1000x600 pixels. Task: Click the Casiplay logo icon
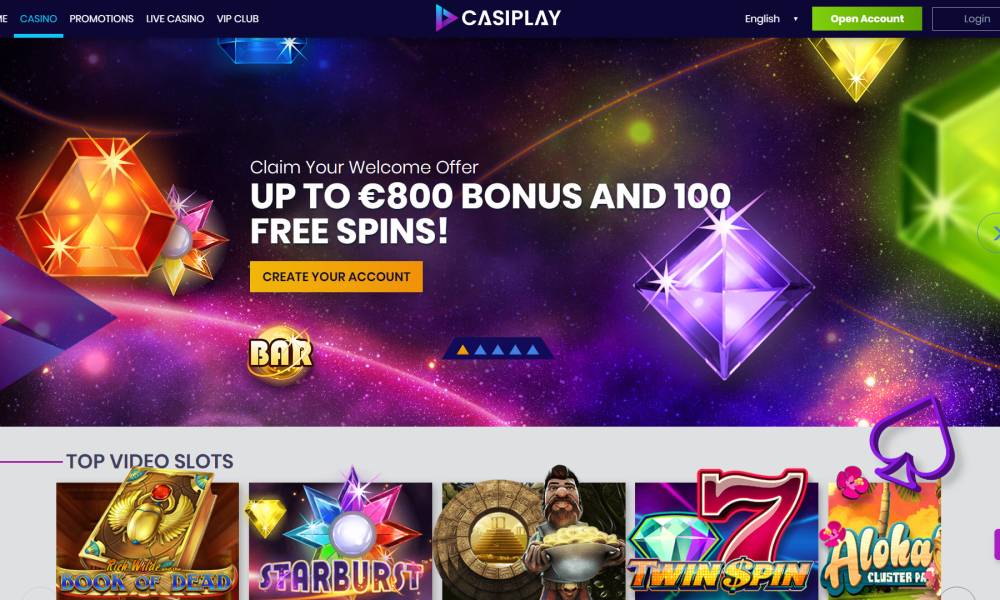pyautogui.click(x=446, y=18)
